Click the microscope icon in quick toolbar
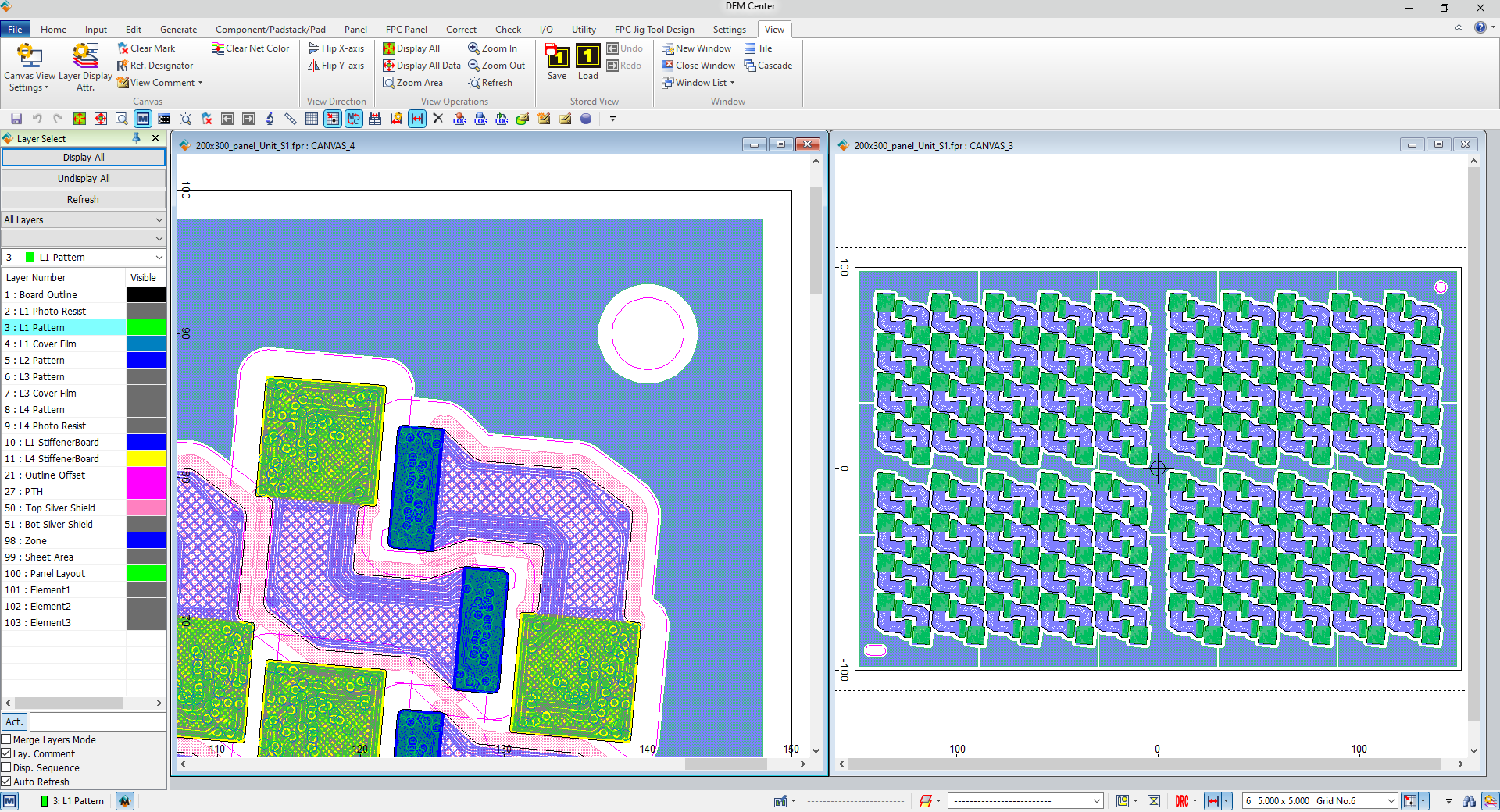Viewport: 1500px width, 812px height. point(270,119)
